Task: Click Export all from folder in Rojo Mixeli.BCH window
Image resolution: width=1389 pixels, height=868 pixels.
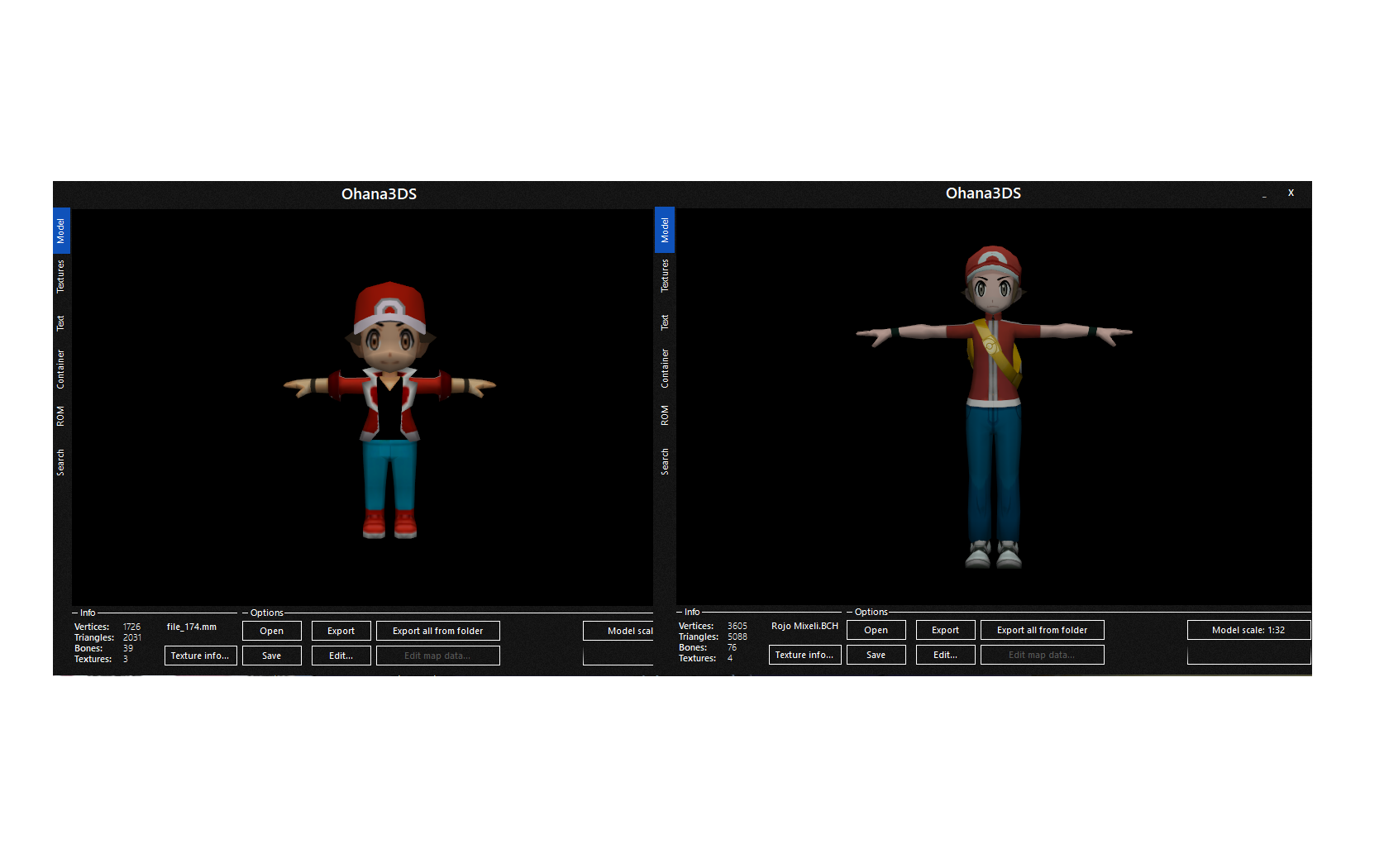Action: point(1043,630)
